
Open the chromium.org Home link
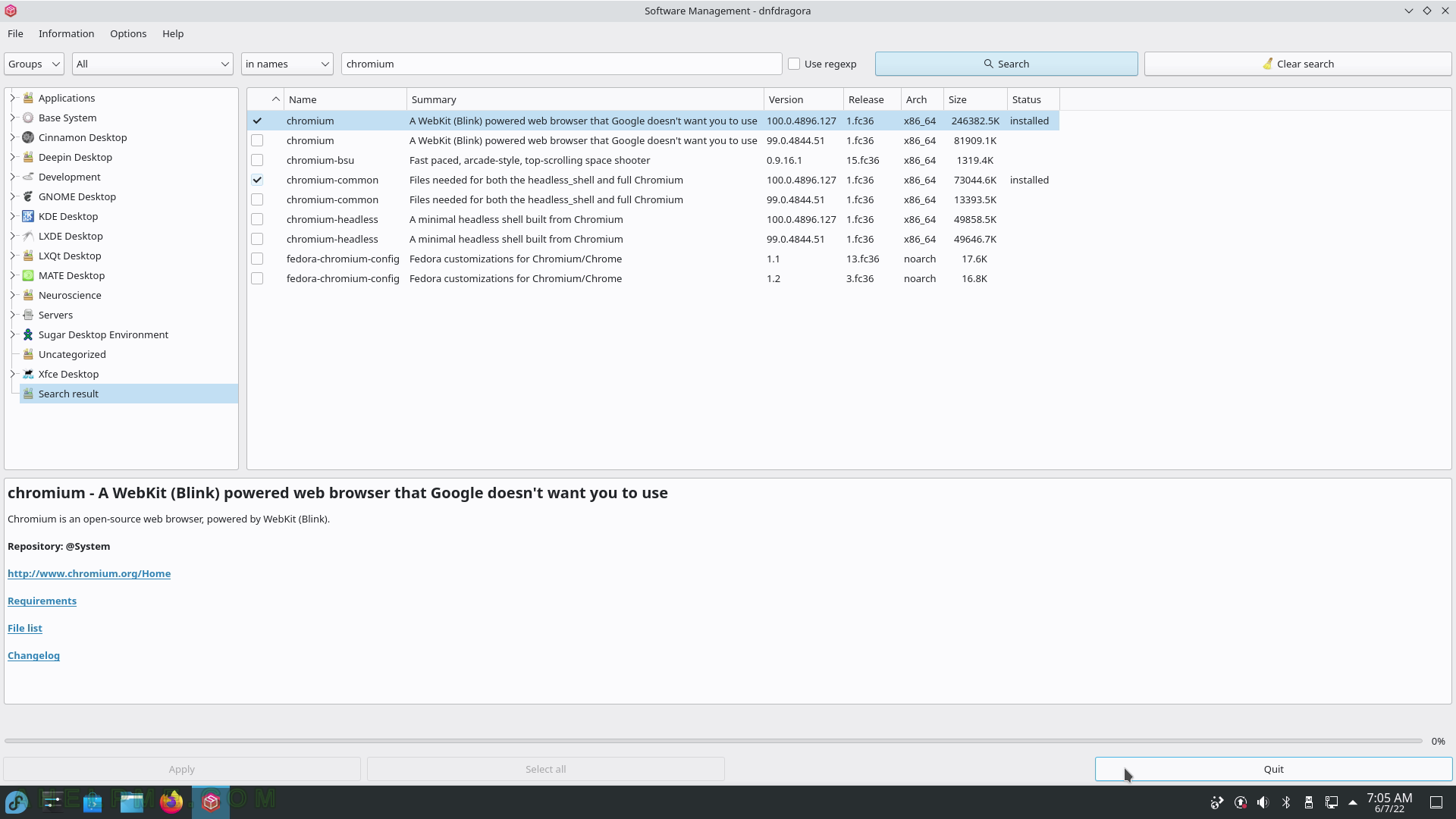pos(89,573)
